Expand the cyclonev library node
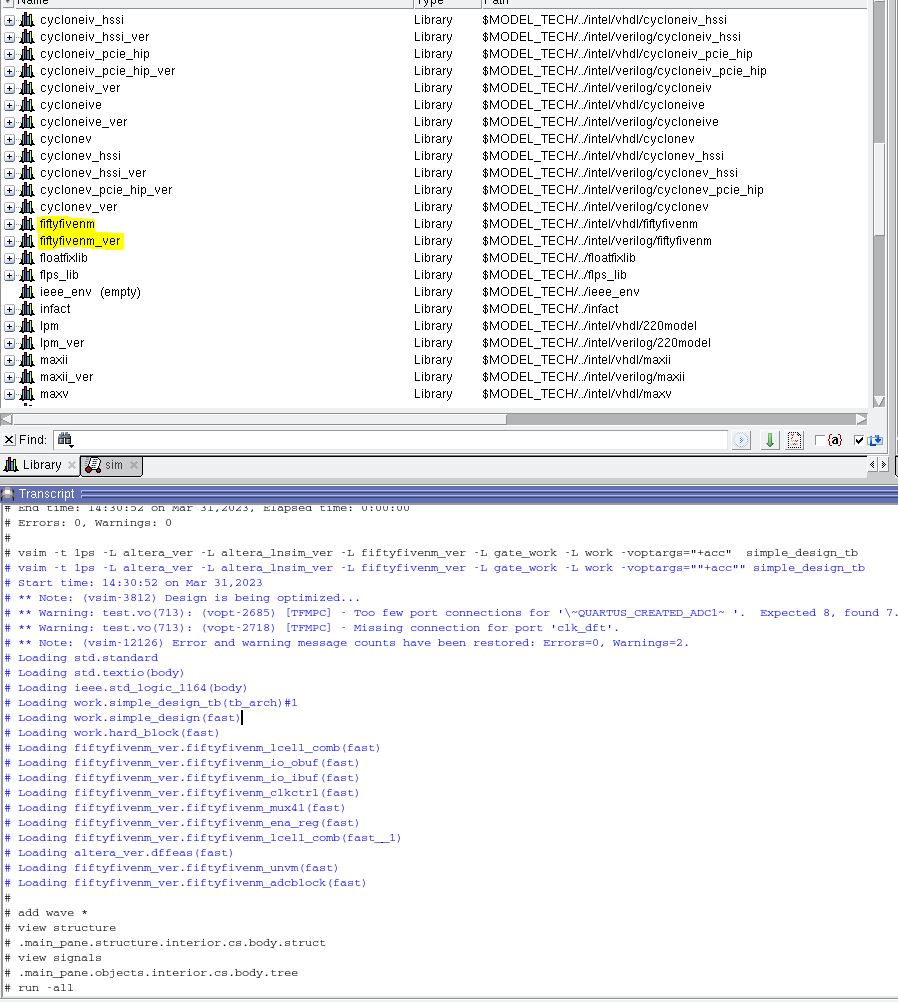This screenshot has width=898, height=1002. (x=10, y=139)
